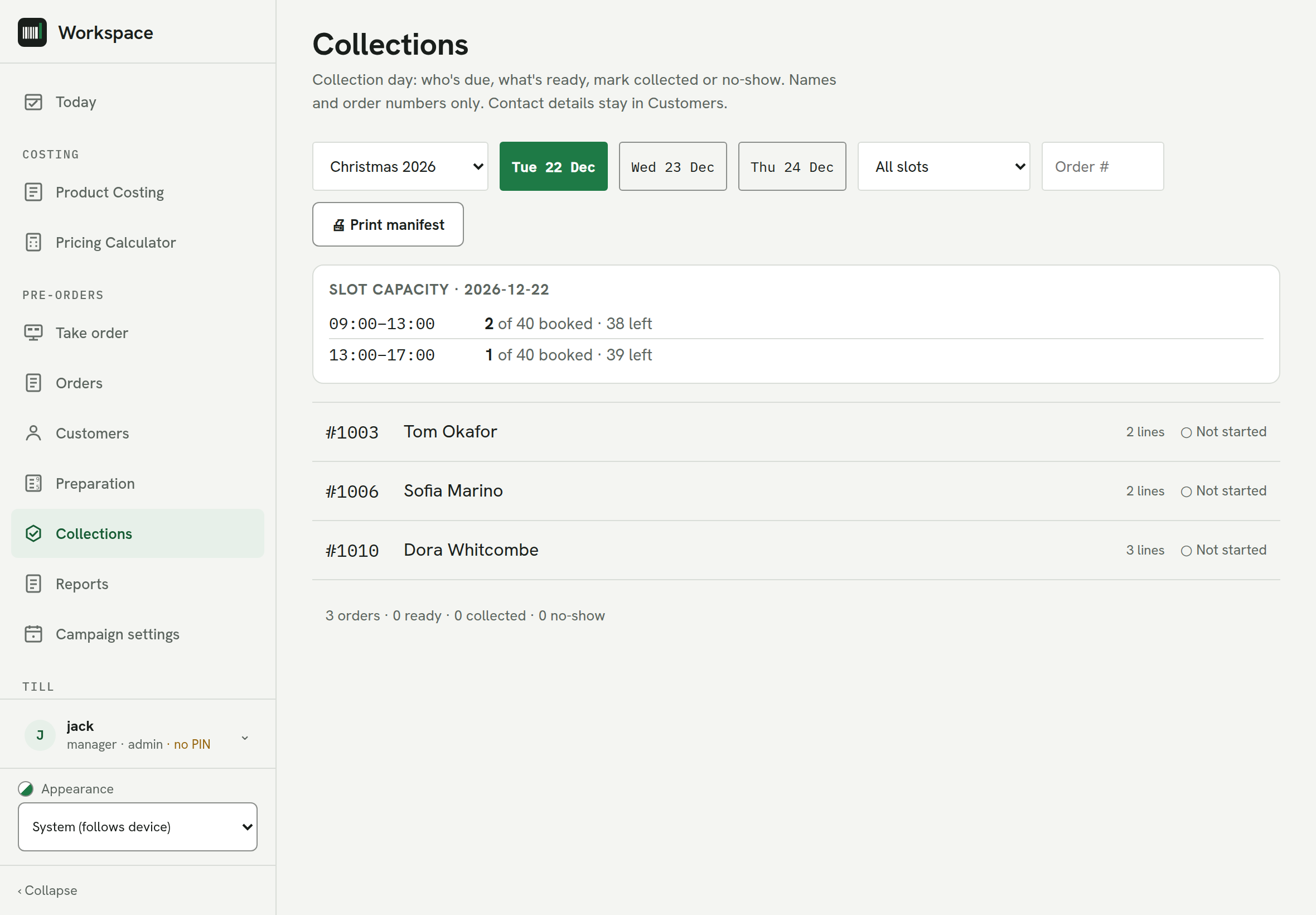This screenshot has height=915, width=1316.
Task: Open the Appearance System (follows device) dropdown
Action: (138, 827)
